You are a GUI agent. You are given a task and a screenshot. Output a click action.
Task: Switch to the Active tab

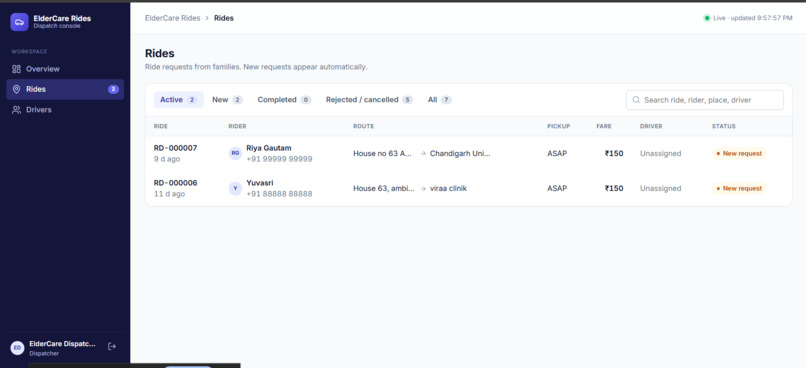pyautogui.click(x=178, y=100)
